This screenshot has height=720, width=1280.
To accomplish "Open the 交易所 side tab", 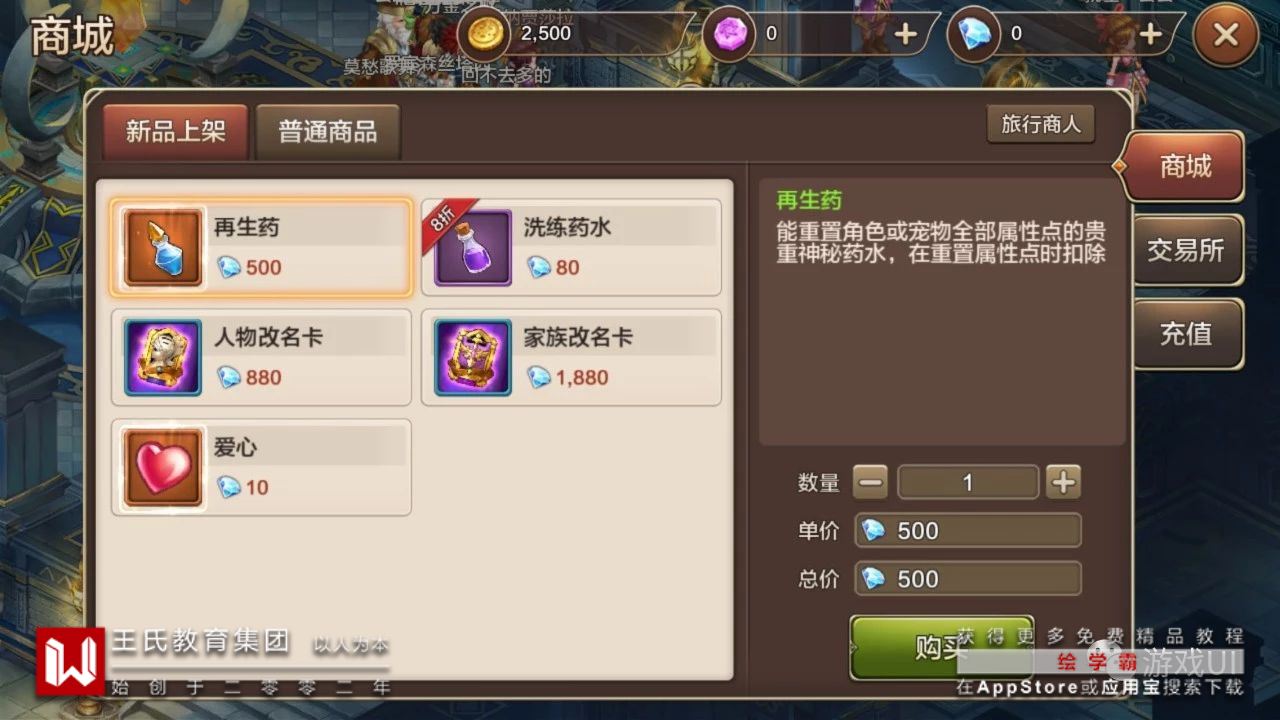I will pos(1186,250).
